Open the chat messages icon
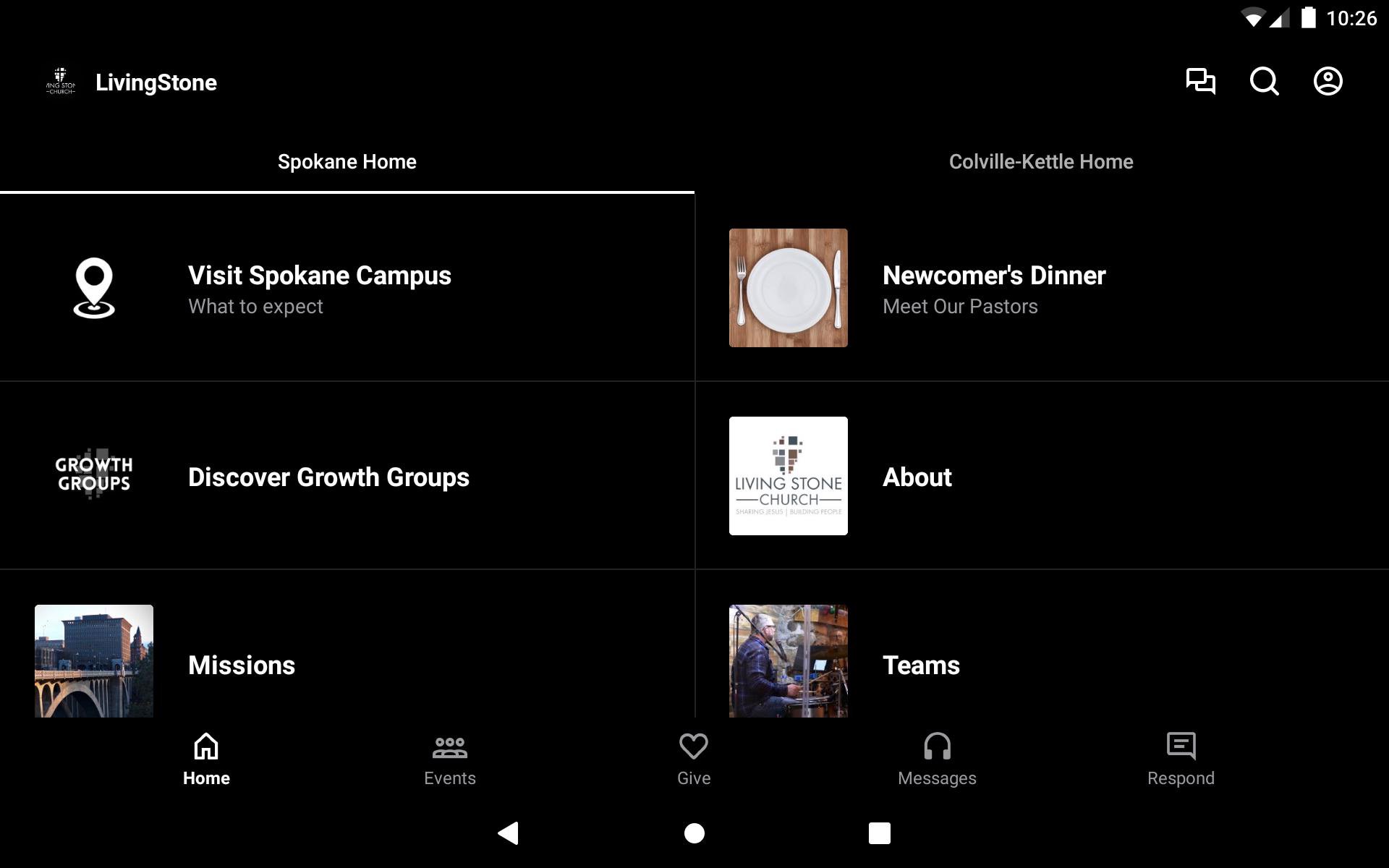This screenshot has height=868, width=1389. [1200, 81]
